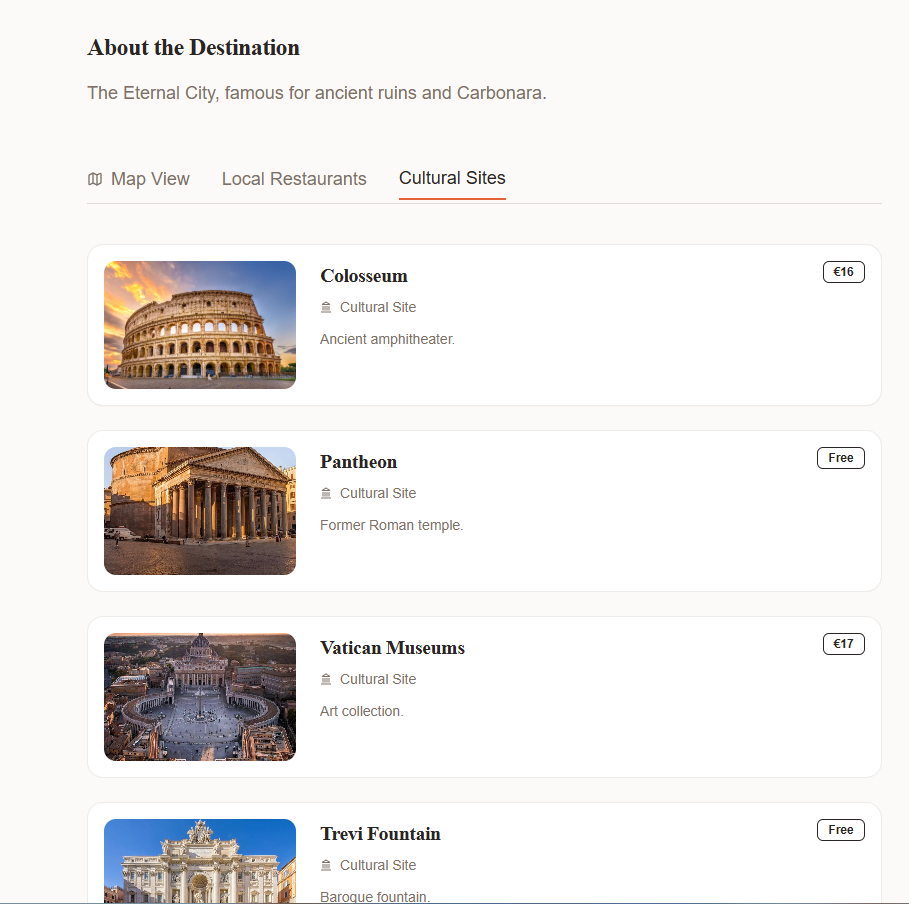
Task: Select the Cultural Sites tab
Action: 452,178
